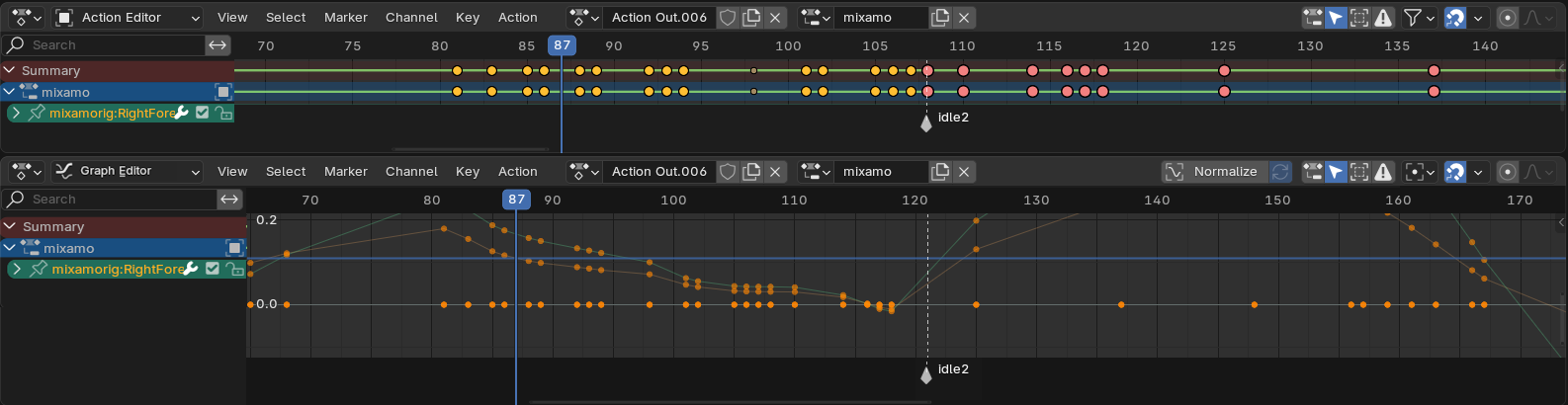Viewport: 1568px width, 405px height.
Task: Open Action menu in Graph Editor
Action: [518, 171]
